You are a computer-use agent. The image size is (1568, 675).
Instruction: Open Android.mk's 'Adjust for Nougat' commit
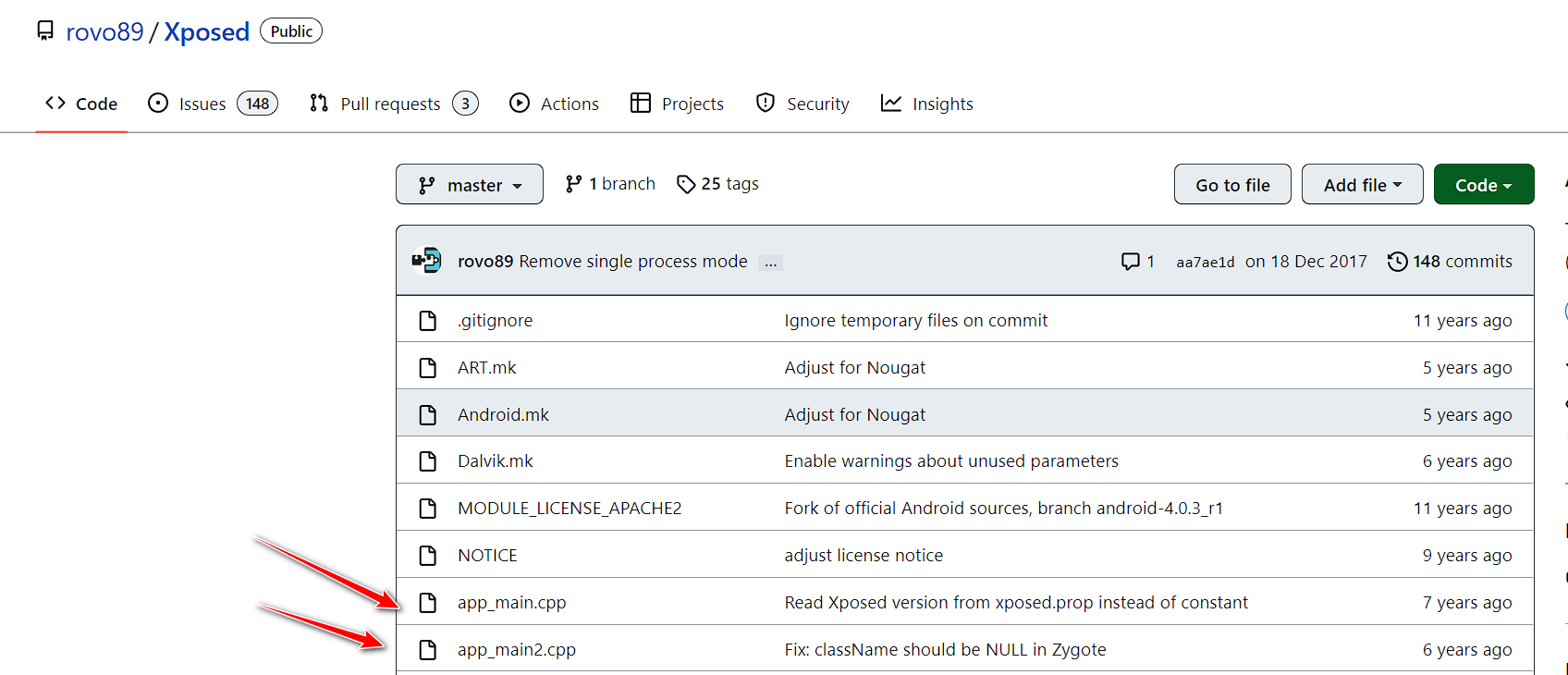(854, 415)
